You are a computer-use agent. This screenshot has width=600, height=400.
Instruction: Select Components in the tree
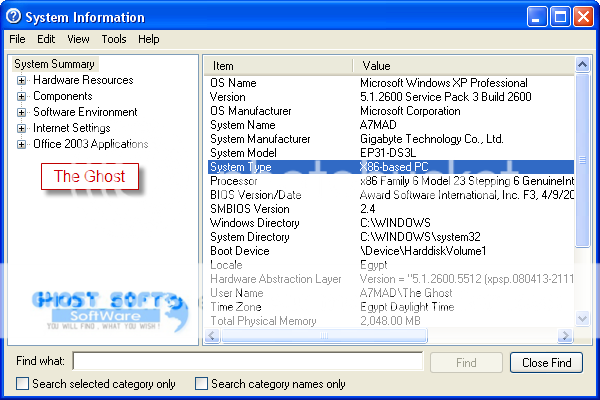click(x=63, y=96)
